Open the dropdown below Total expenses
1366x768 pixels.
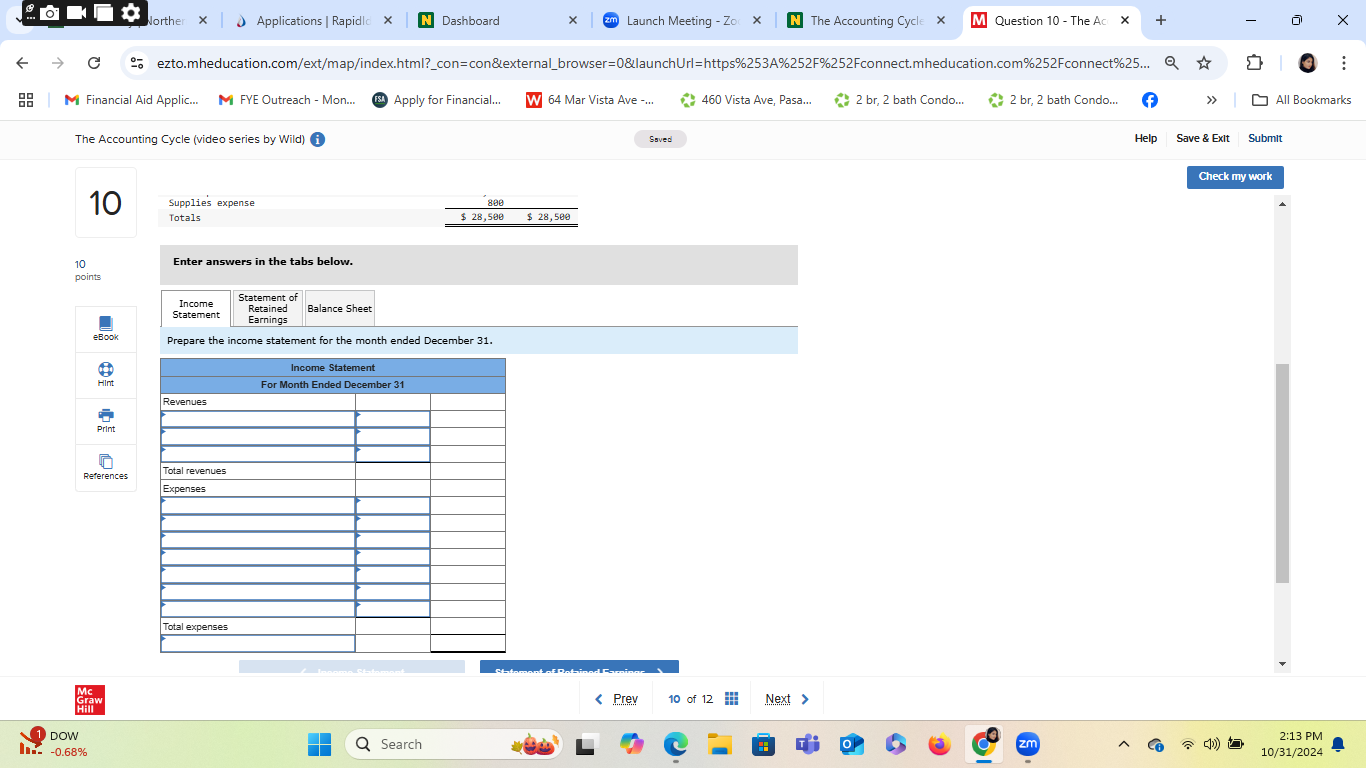pyautogui.click(x=258, y=643)
